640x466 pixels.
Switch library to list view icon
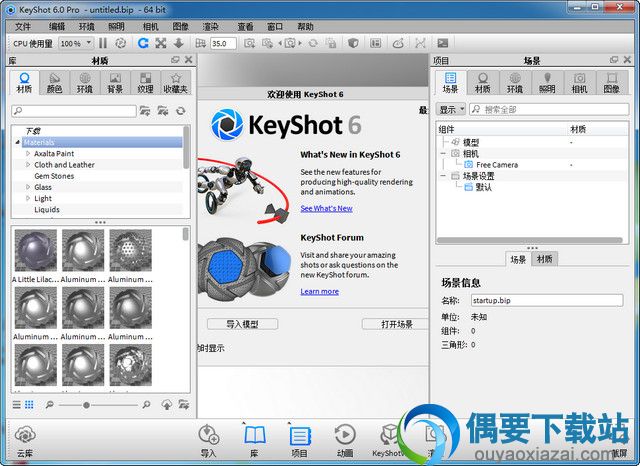[16, 404]
